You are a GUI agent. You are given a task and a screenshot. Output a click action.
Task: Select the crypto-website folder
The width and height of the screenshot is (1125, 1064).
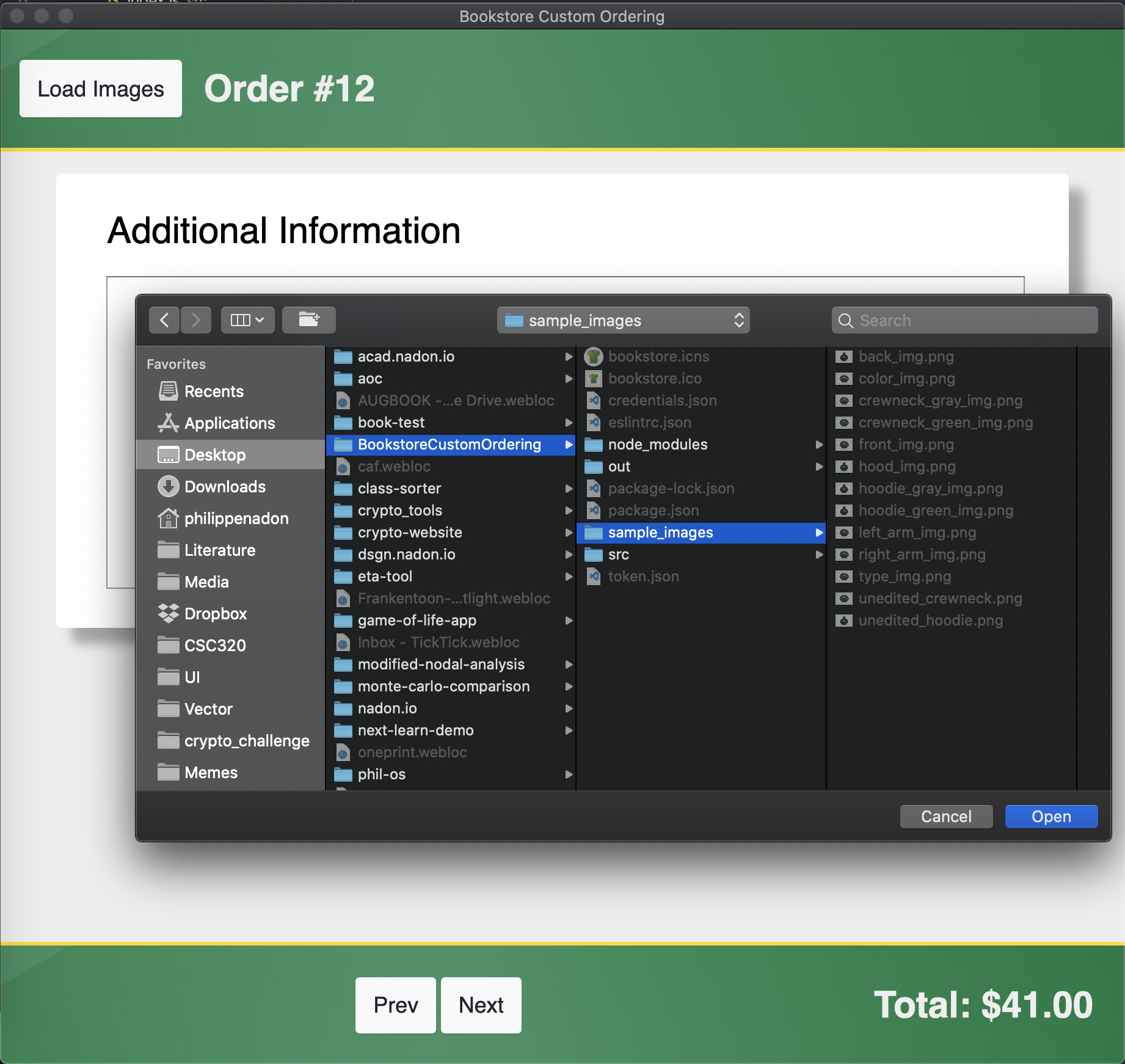[409, 533]
